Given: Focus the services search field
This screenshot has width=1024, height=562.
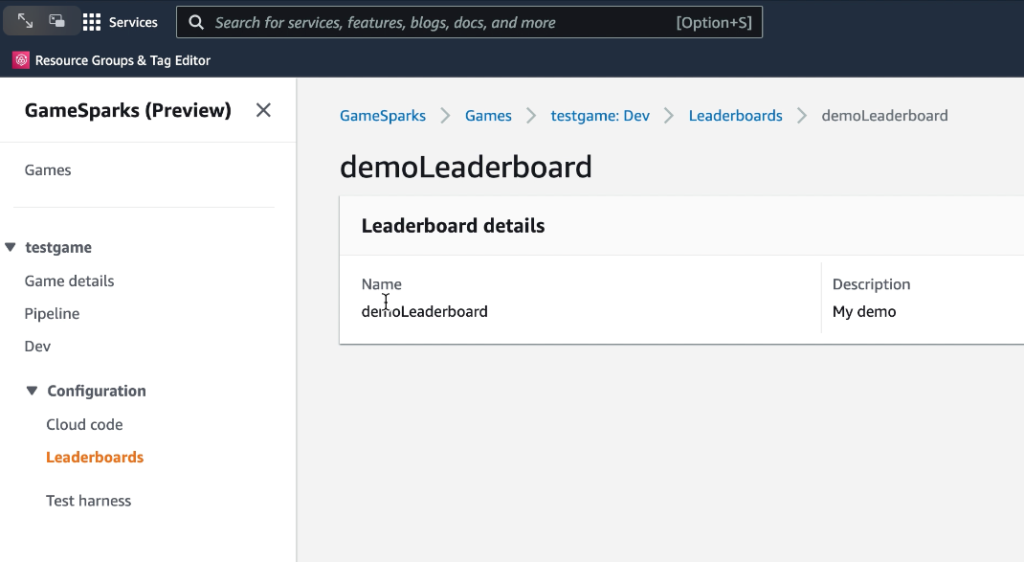Looking at the screenshot, I should click(x=469, y=22).
